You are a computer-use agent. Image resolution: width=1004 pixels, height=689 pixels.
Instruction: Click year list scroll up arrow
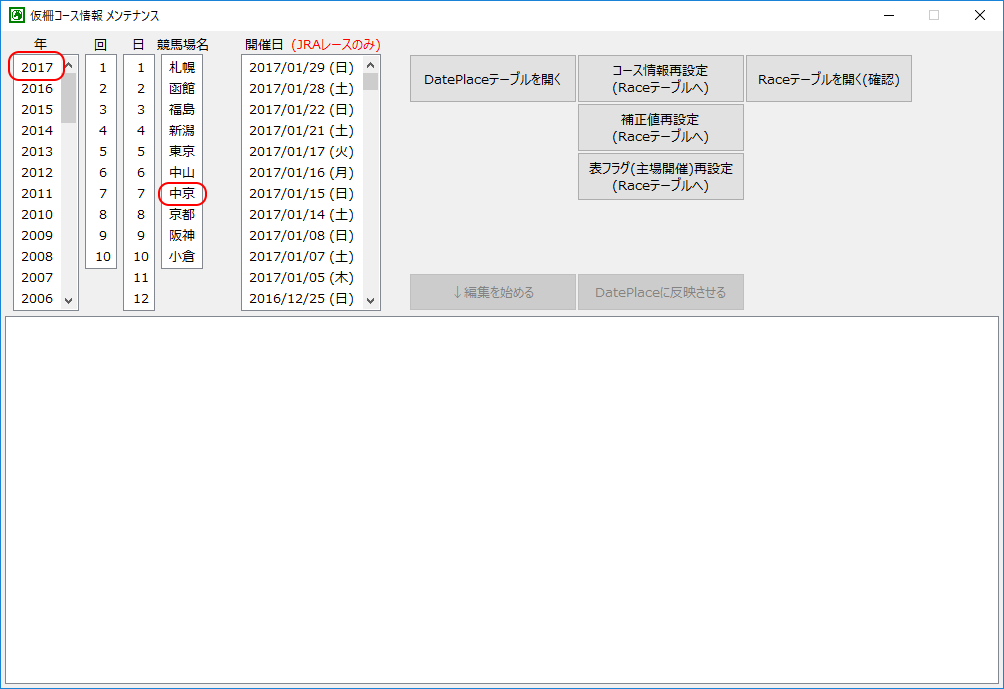click(69, 65)
